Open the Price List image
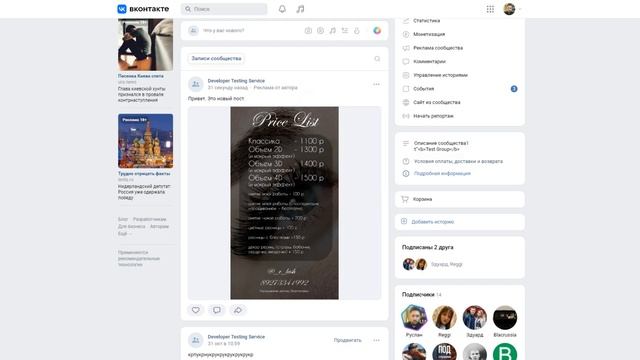 click(x=284, y=203)
